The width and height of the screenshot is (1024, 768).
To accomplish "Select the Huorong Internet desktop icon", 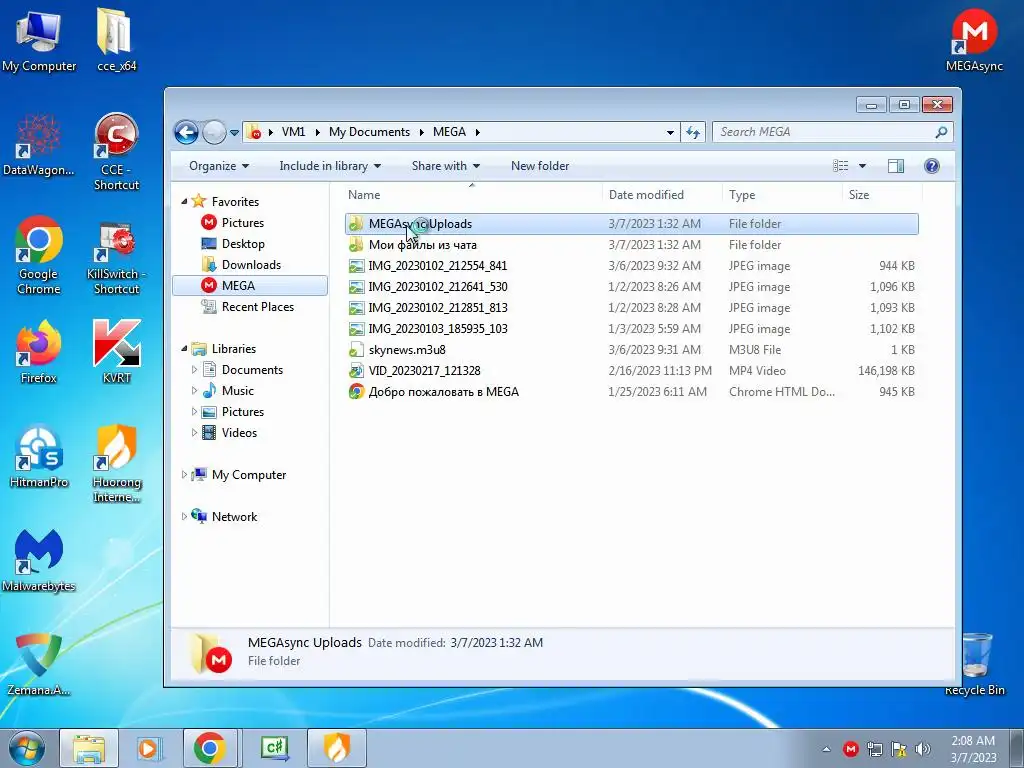I will coord(116,464).
